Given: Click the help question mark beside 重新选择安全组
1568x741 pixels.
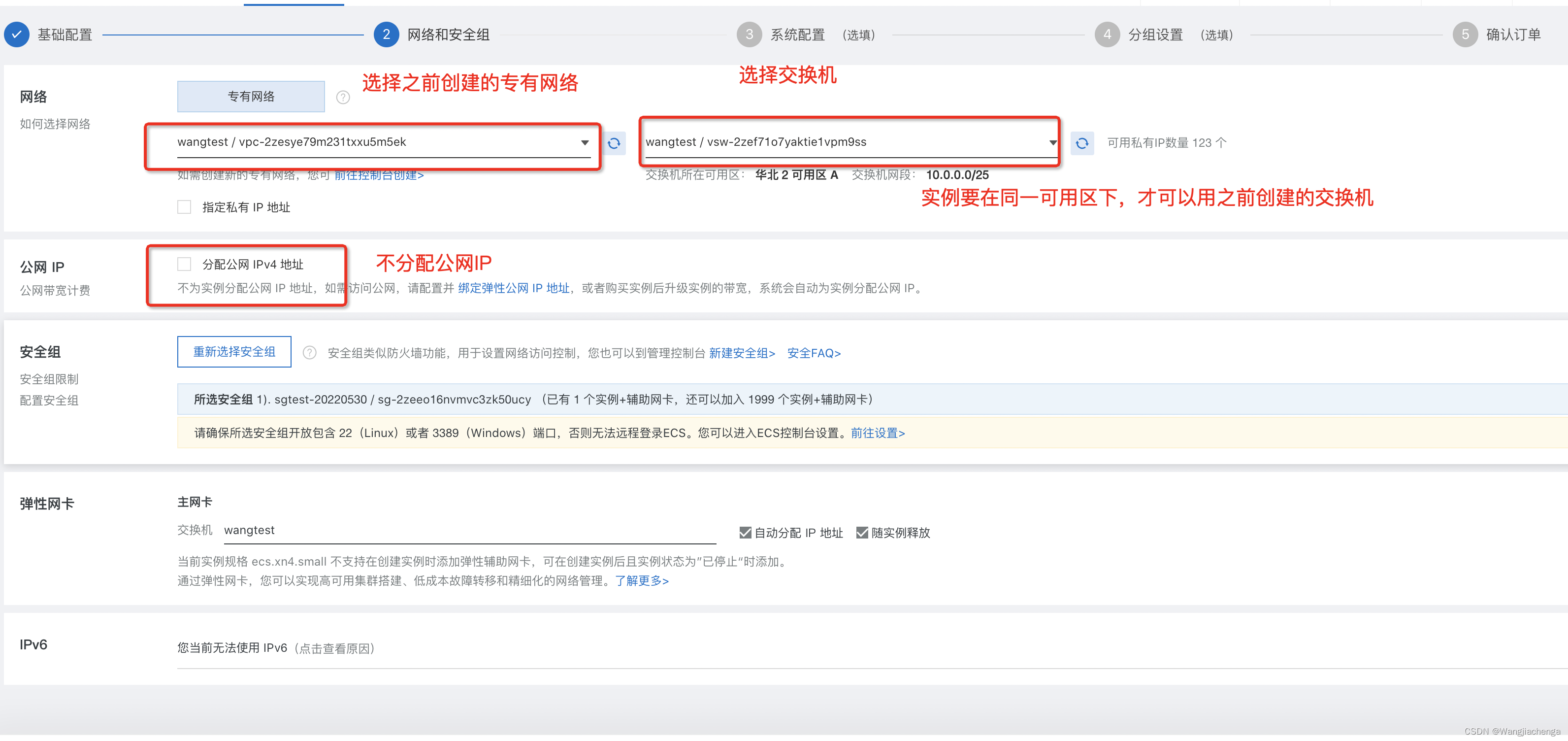Looking at the screenshot, I should pos(309,353).
